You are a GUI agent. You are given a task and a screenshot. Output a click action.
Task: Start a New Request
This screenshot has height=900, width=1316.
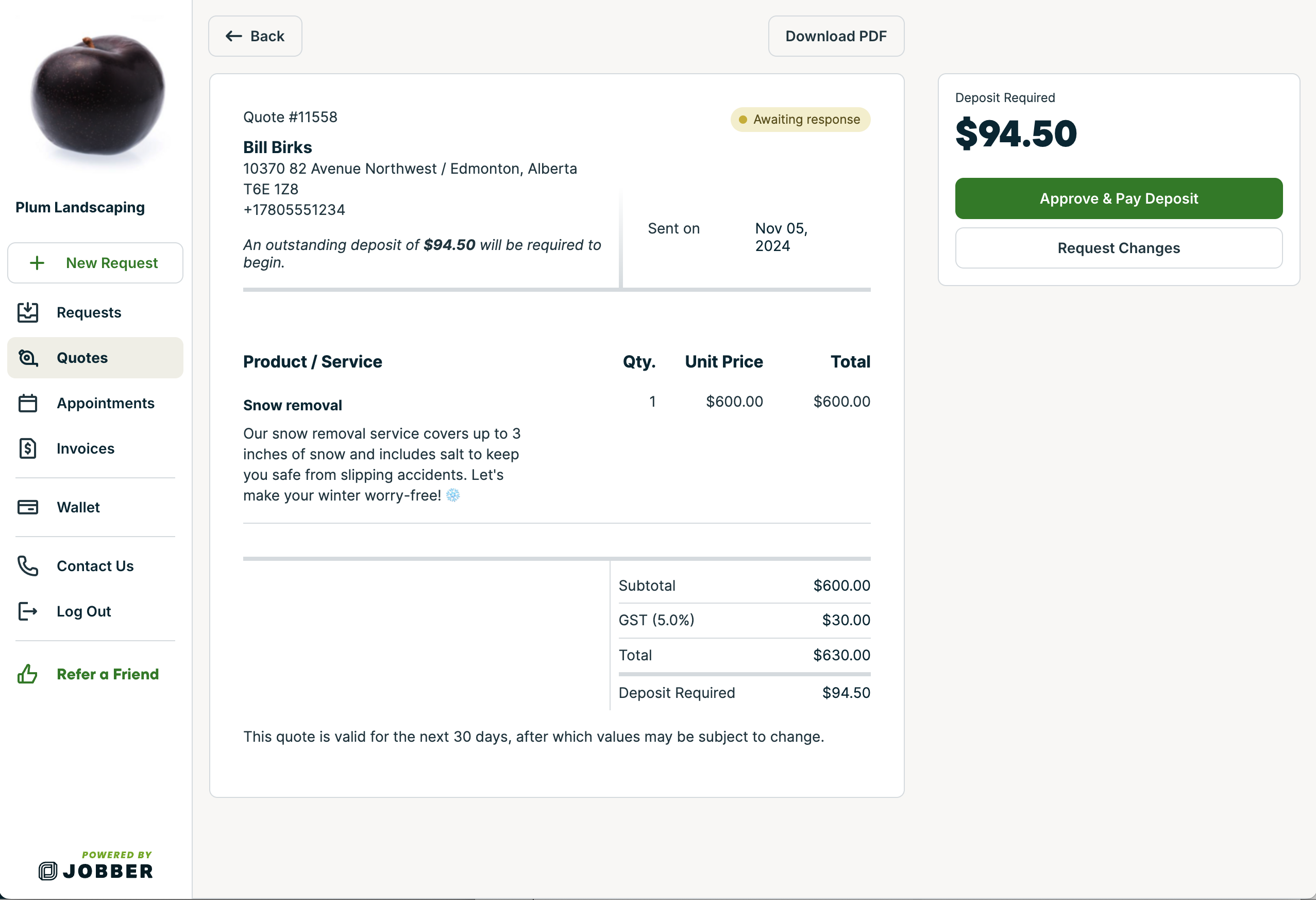pos(95,263)
